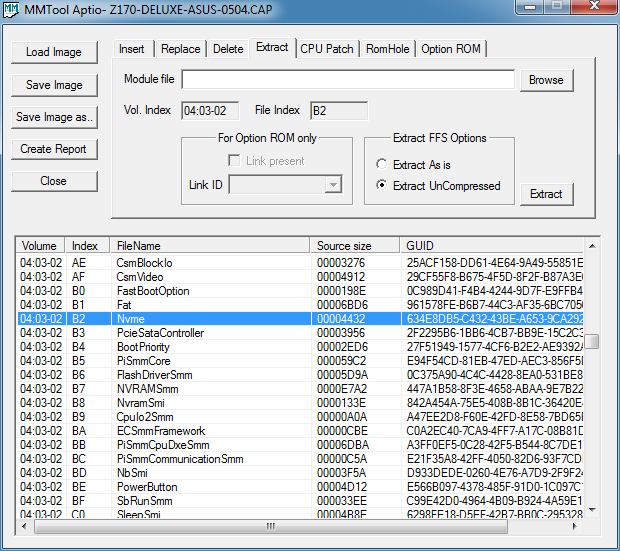Click the Create Report button
Image resolution: width=620 pixels, height=551 pixels.
[x=54, y=149]
